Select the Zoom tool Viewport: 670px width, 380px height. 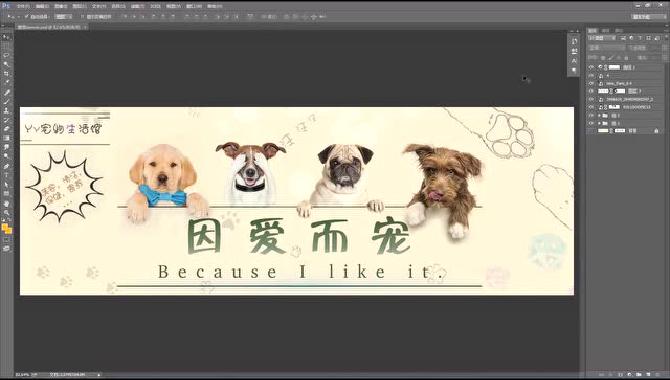coord(6,212)
